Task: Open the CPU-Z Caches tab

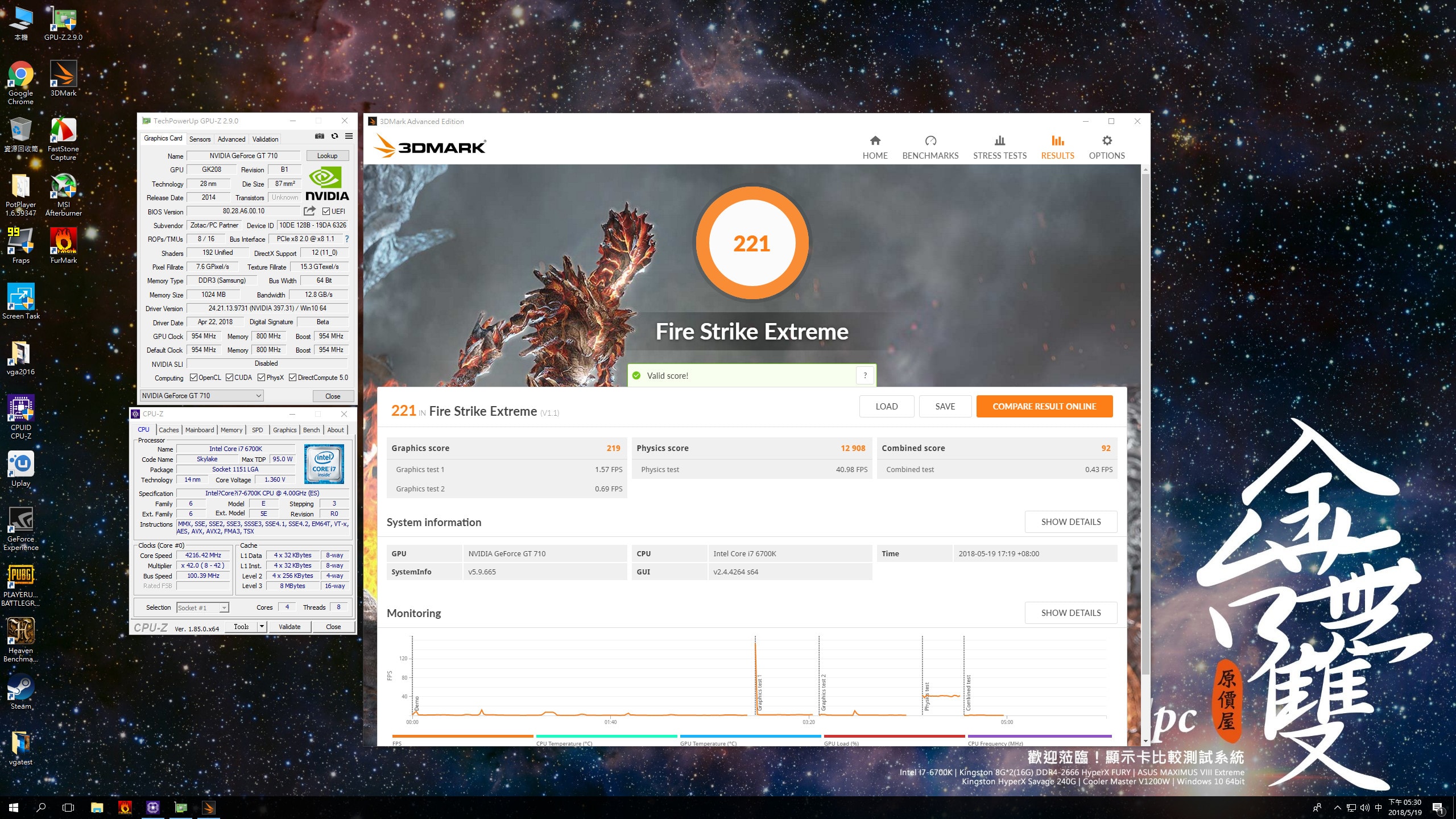Action: 168,430
